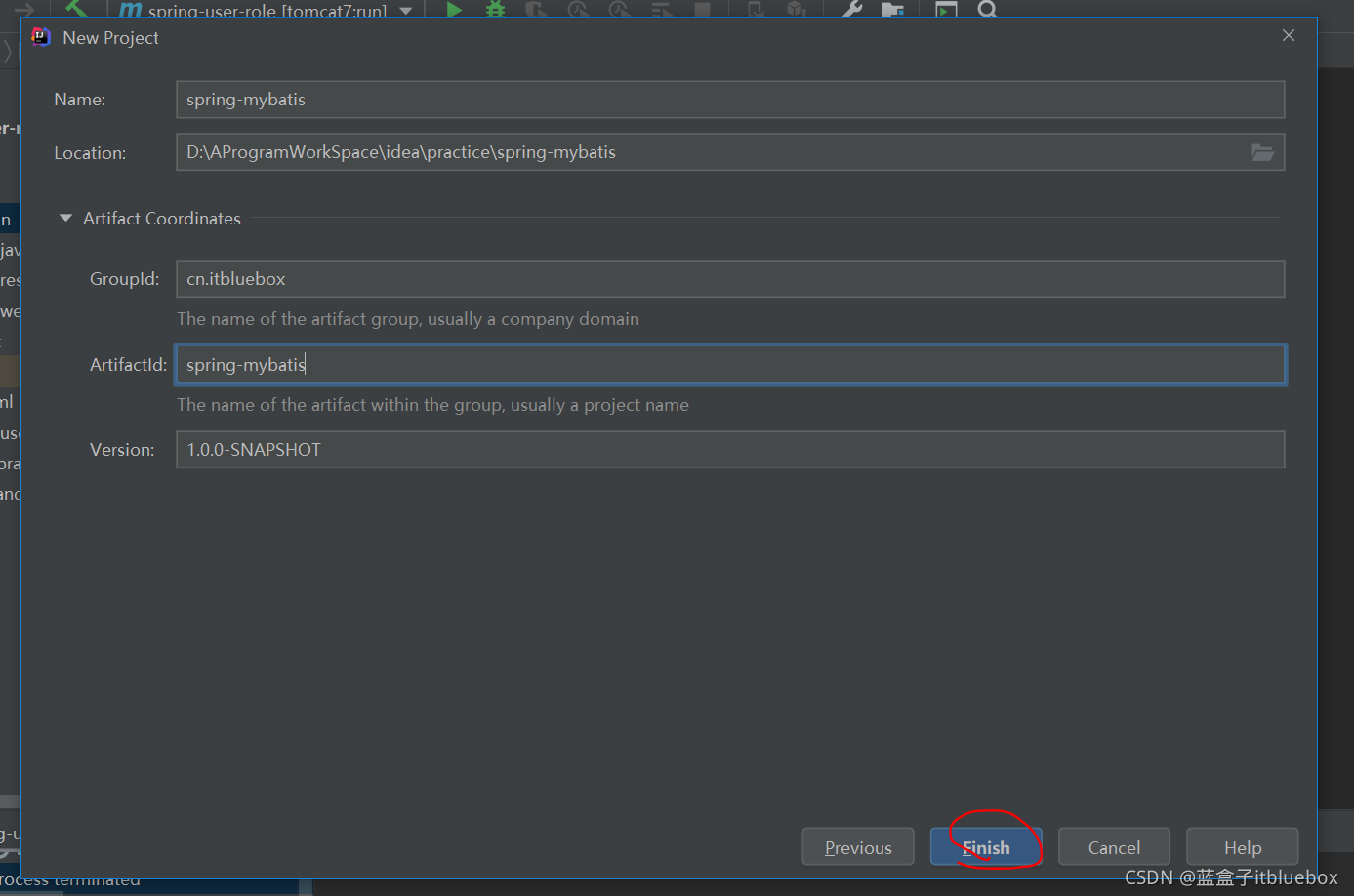
Task: Open settings with the wrench icon
Action: pyautogui.click(x=851, y=9)
